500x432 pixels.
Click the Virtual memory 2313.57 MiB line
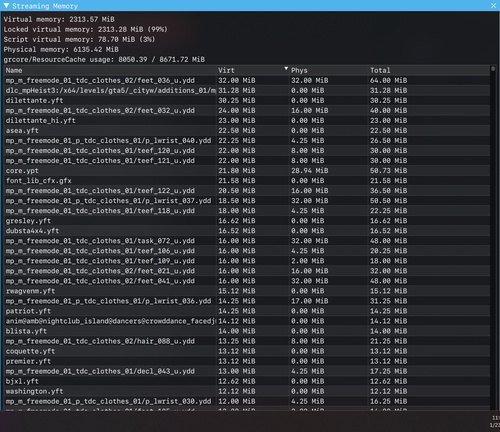point(59,19)
